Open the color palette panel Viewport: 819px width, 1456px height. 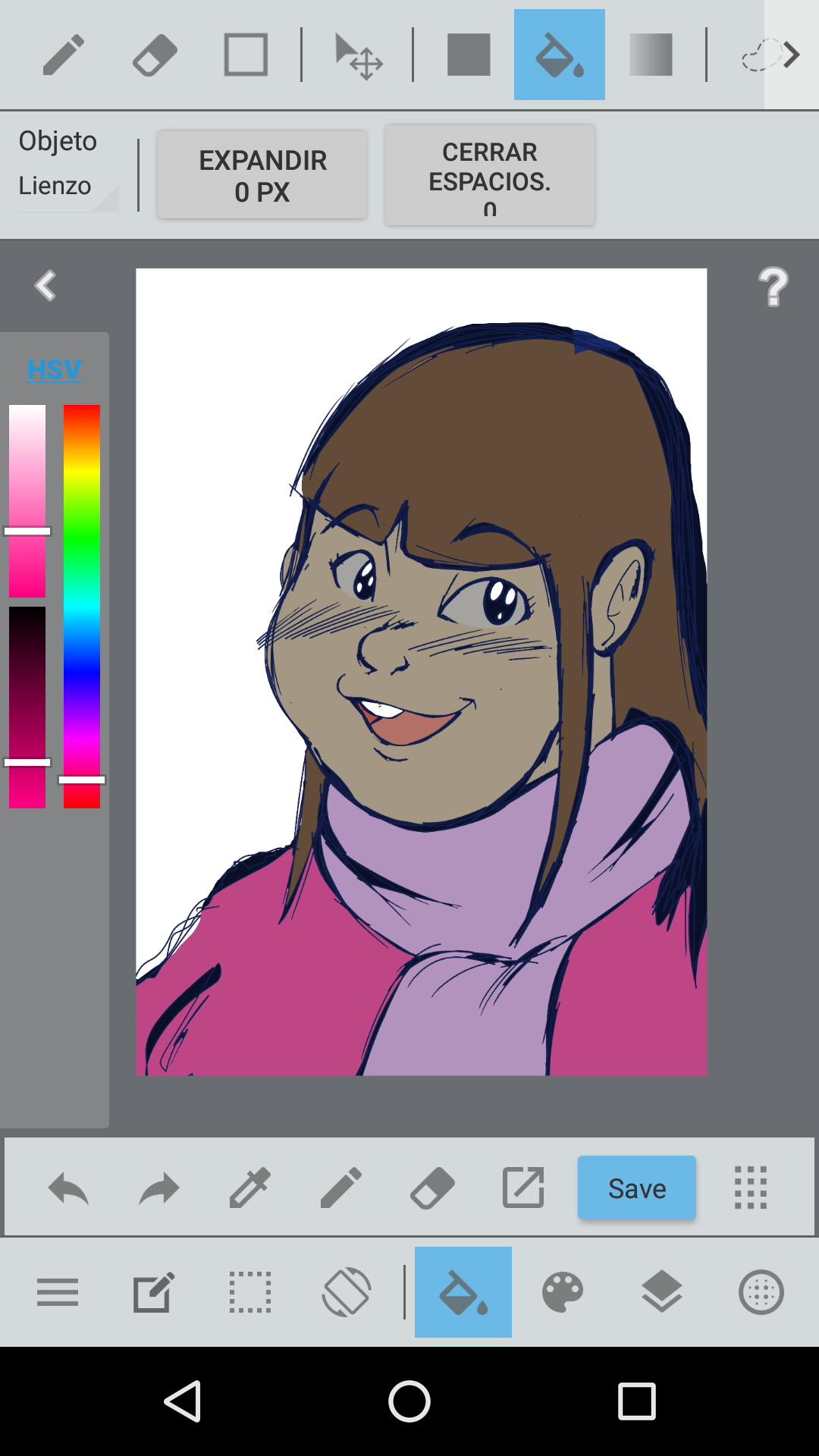(x=563, y=1292)
